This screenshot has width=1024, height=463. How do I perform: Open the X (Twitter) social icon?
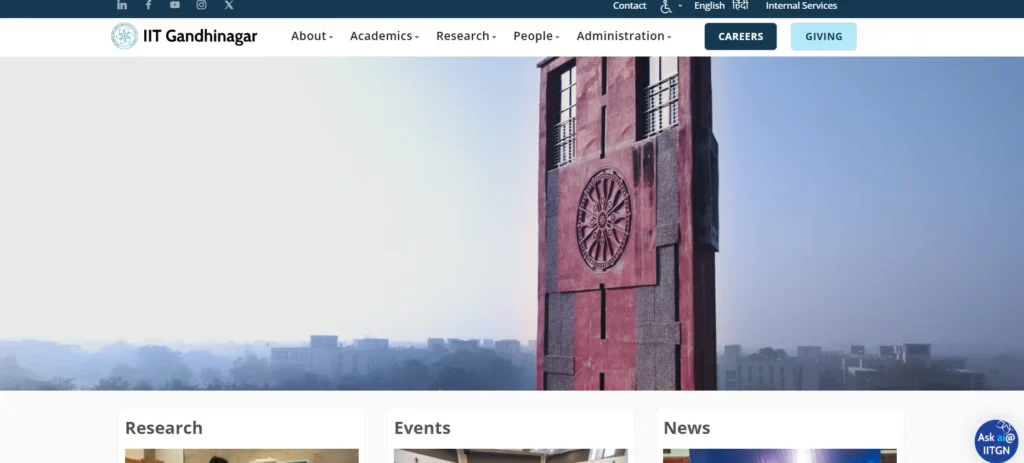[229, 5]
